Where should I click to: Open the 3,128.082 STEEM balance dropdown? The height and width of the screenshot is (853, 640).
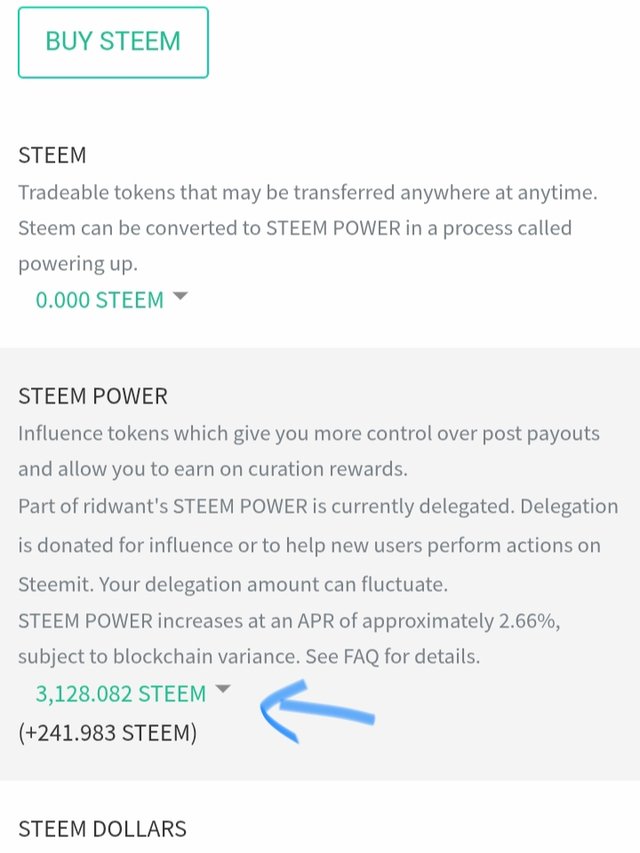tap(121, 693)
